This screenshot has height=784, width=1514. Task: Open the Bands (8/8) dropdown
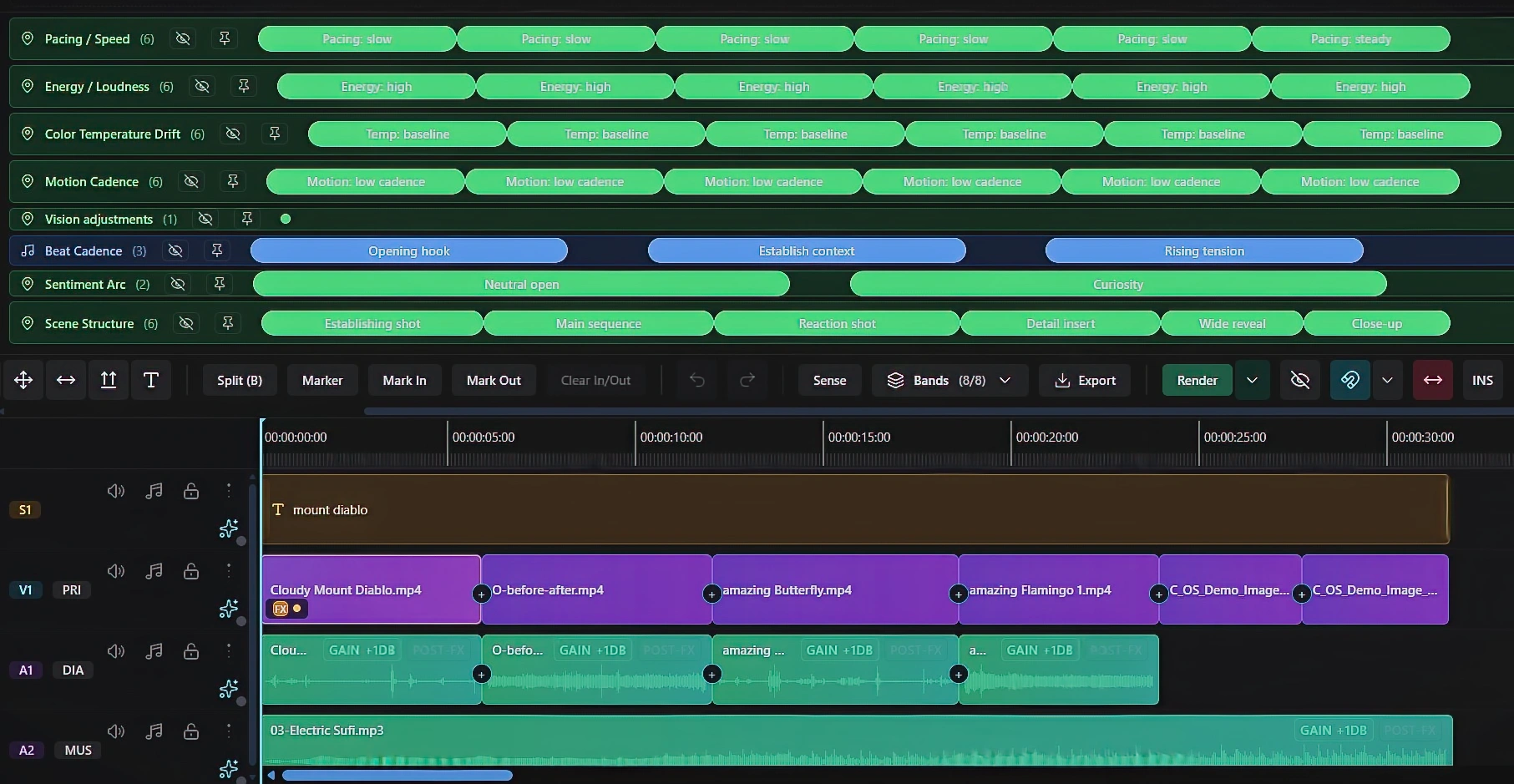(x=949, y=381)
